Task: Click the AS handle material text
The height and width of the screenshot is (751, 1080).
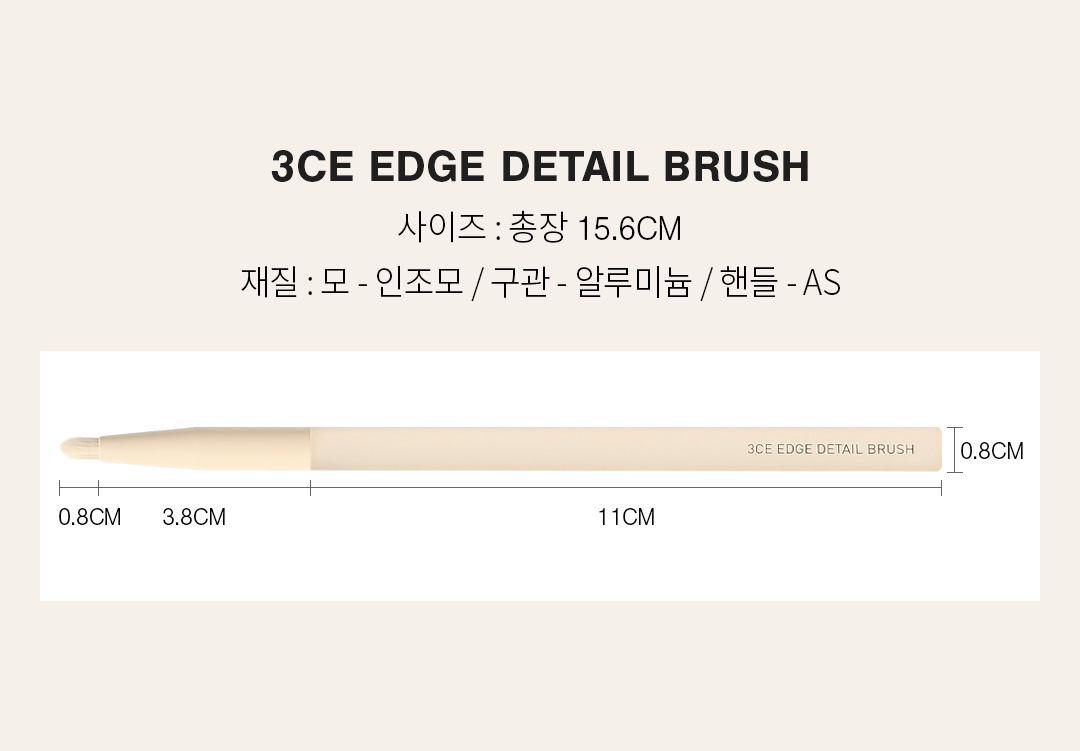Action: [x=822, y=284]
